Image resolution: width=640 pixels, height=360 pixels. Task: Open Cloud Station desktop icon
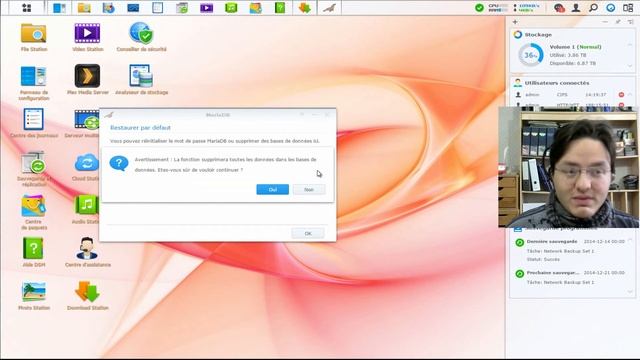click(x=86, y=167)
